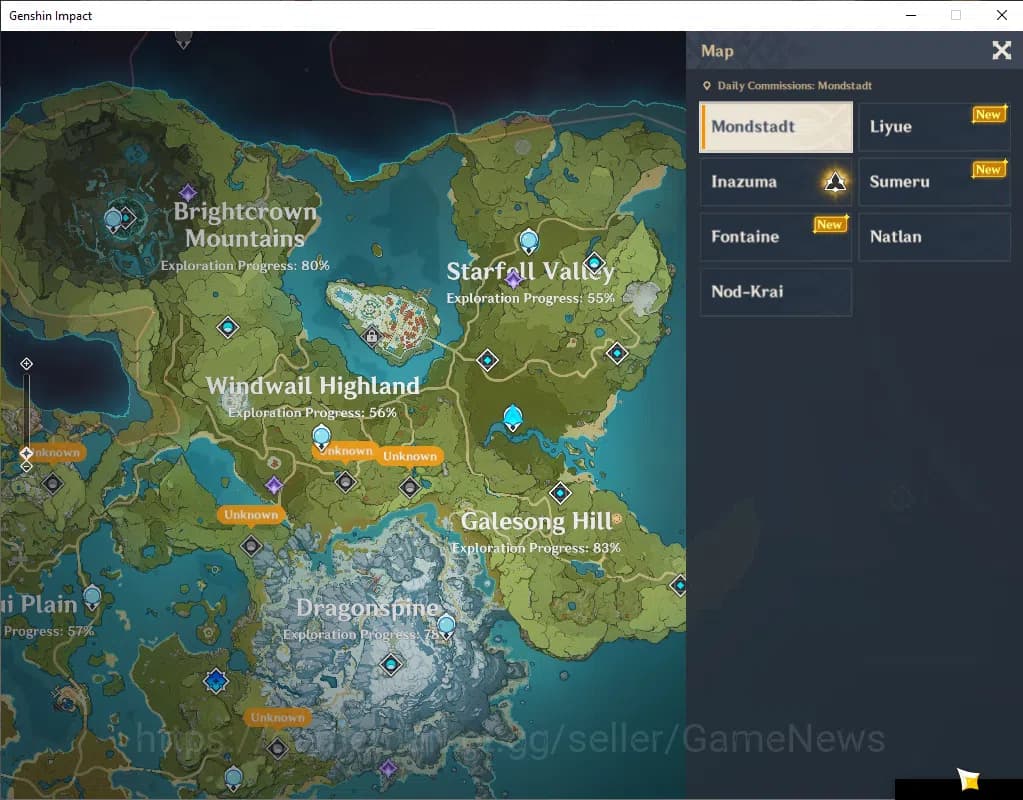This screenshot has width=1023, height=800.
Task: Click the purple domain icon near Brightcrown Mountains
Action: click(x=188, y=192)
